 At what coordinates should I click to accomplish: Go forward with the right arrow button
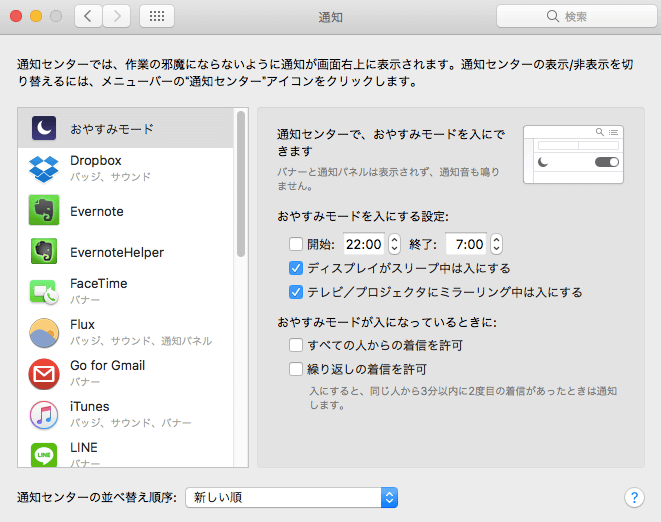[x=117, y=16]
